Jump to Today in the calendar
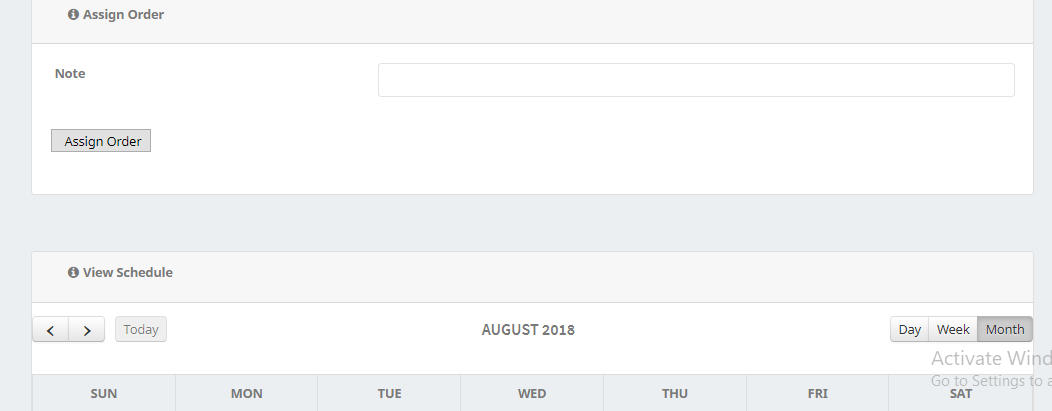The height and width of the screenshot is (411, 1052). coord(141,330)
